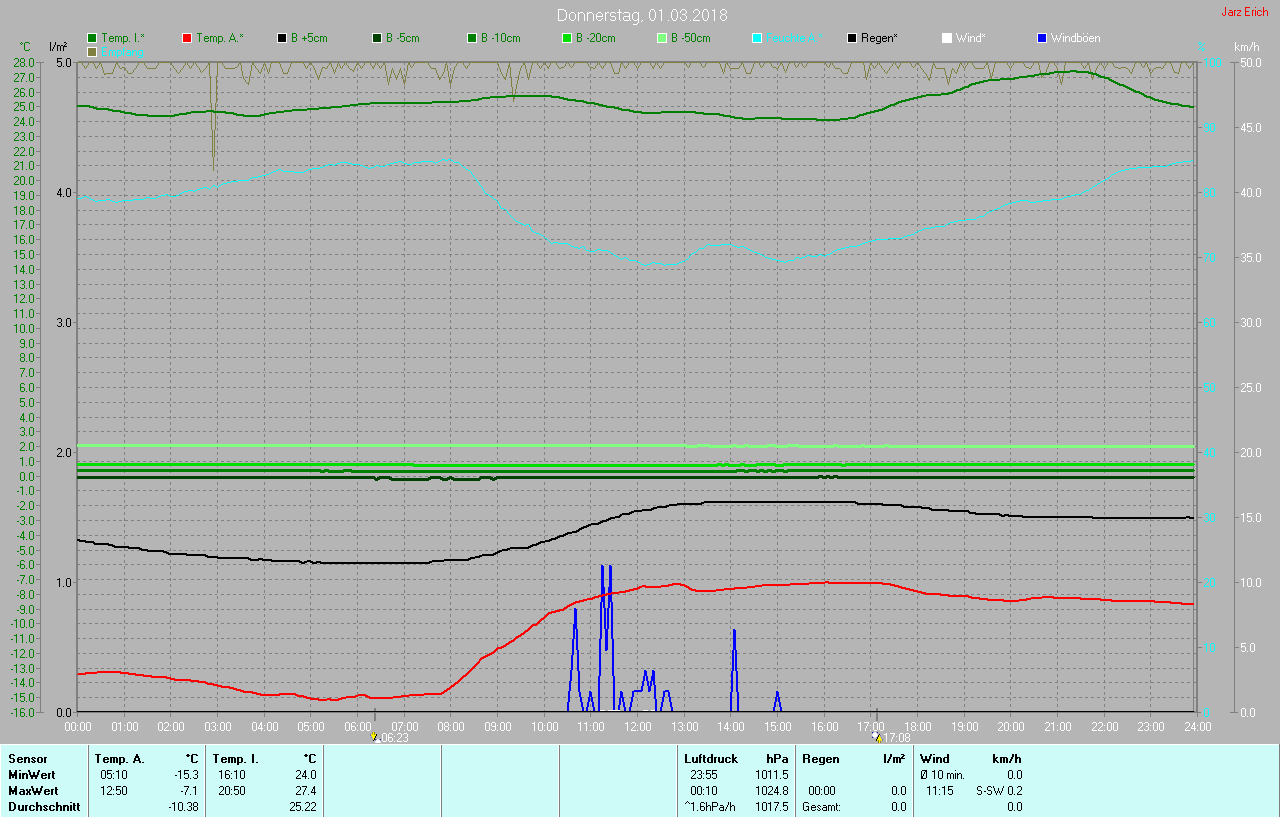Click the cyan legend square beside Regen

(757, 38)
